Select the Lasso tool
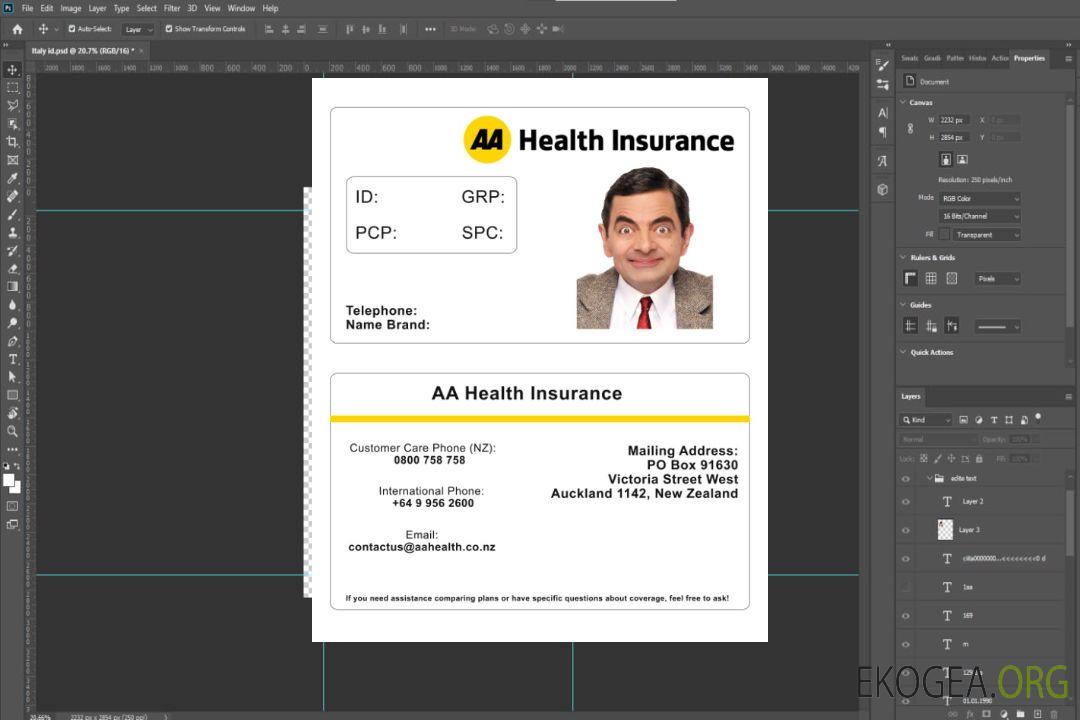The image size is (1080, 720). (x=12, y=105)
